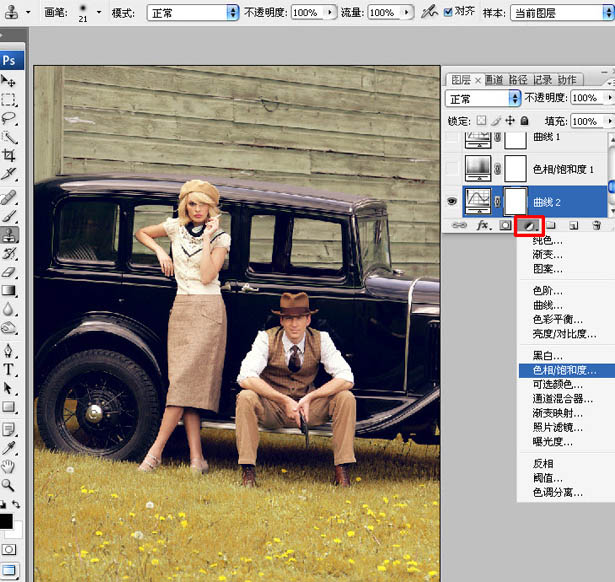This screenshot has height=582, width=615.
Task: Select the Crop tool
Action: tap(9, 156)
